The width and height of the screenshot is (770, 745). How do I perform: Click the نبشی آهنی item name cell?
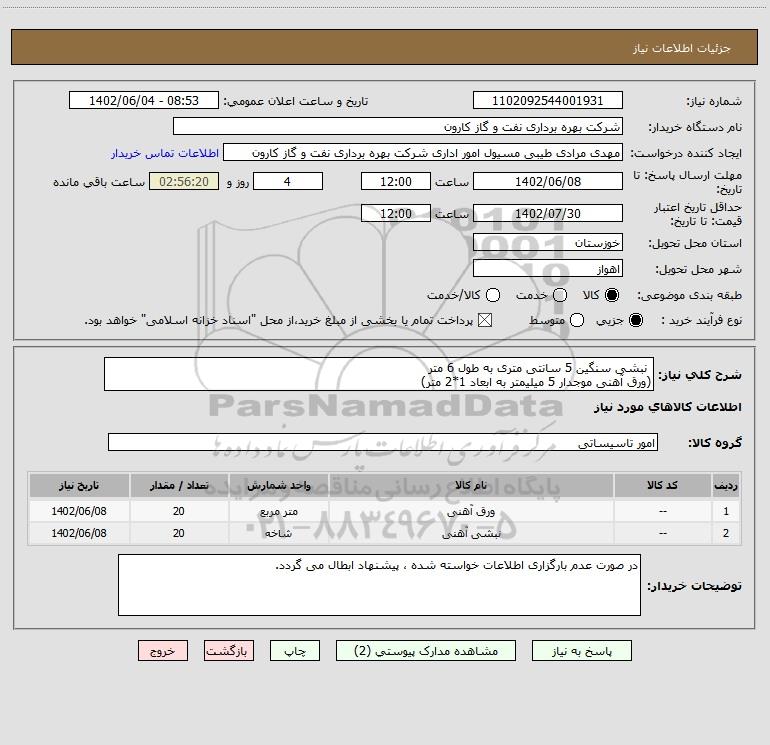click(471, 533)
